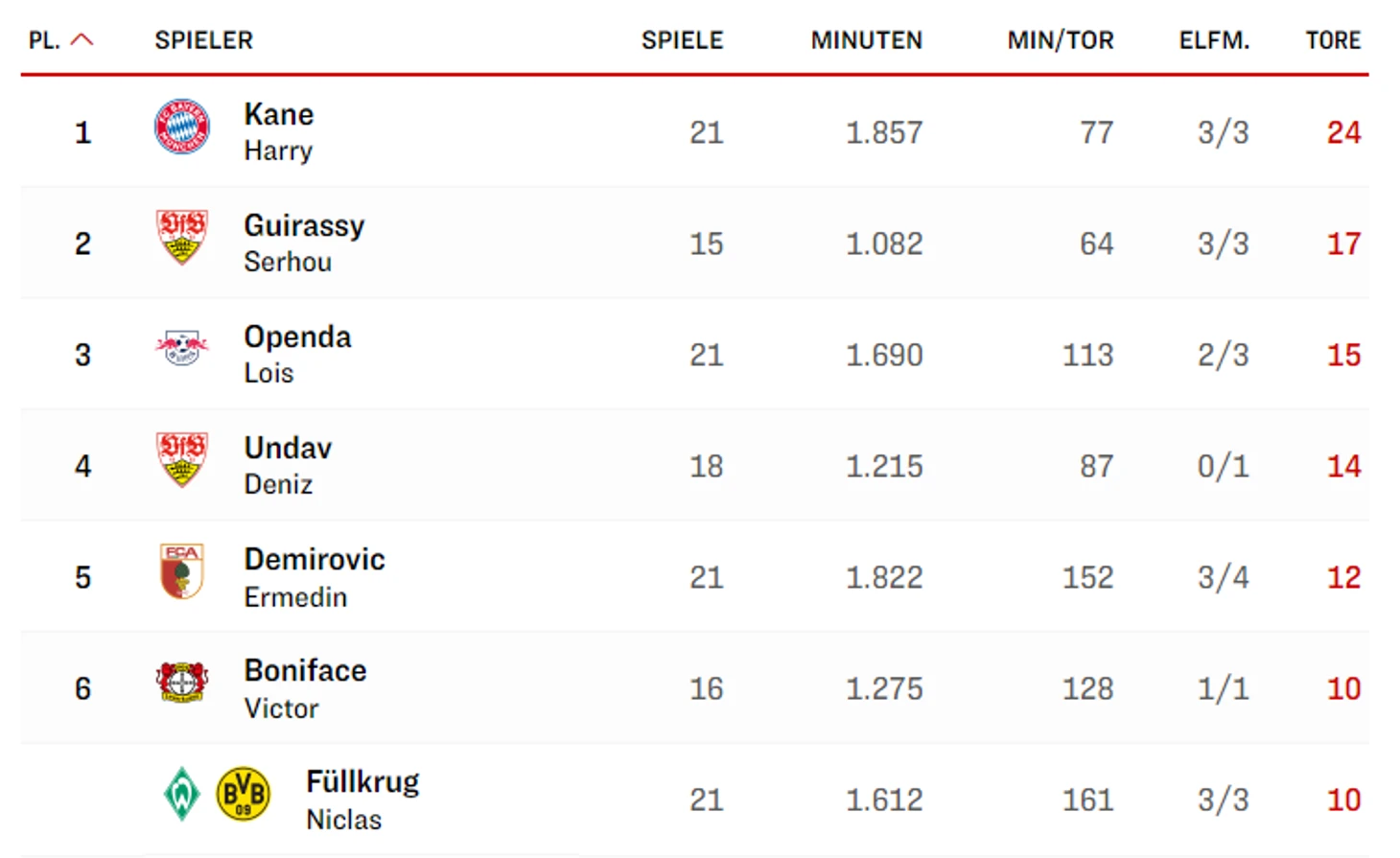The image size is (1400, 858).
Task: Click the Werder Bremen diamond logo
Action: click(x=181, y=794)
